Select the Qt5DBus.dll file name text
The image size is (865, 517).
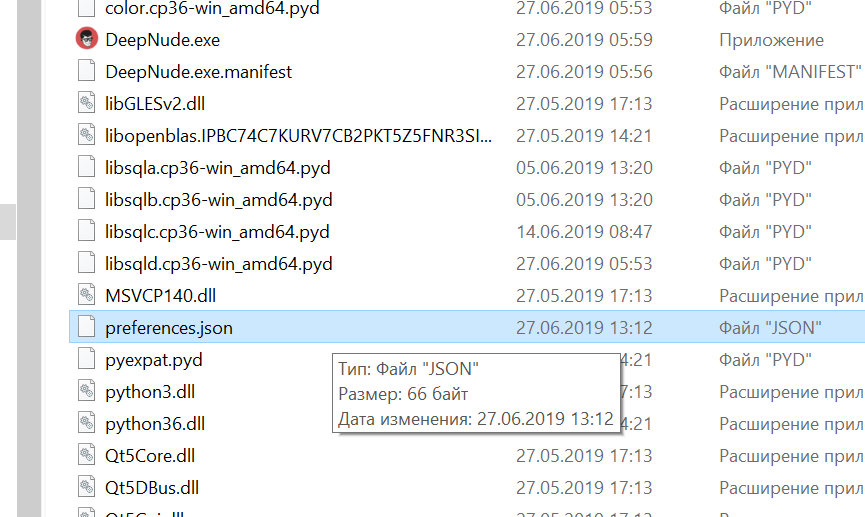click(x=152, y=488)
